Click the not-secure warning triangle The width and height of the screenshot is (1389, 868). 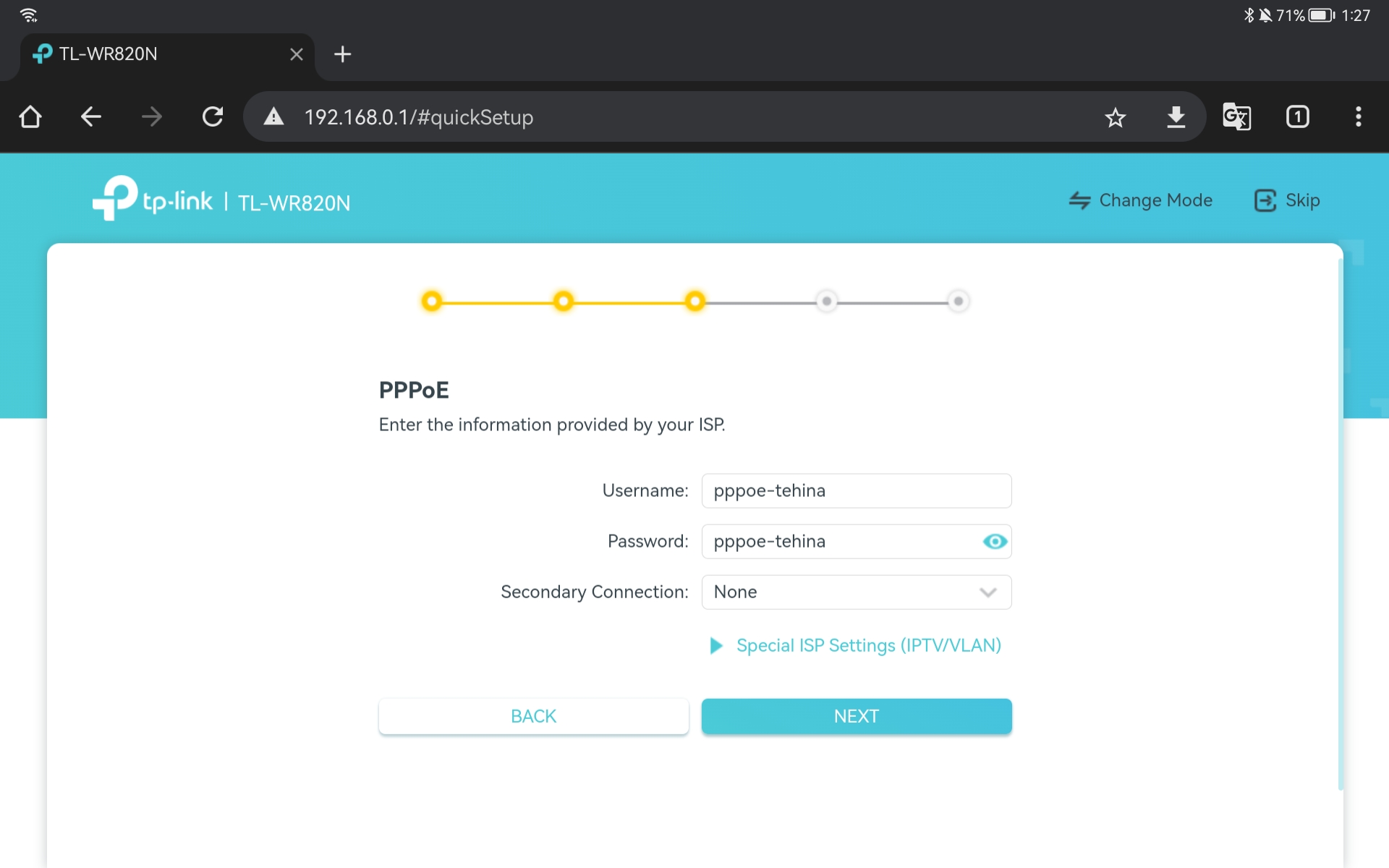pyautogui.click(x=273, y=116)
